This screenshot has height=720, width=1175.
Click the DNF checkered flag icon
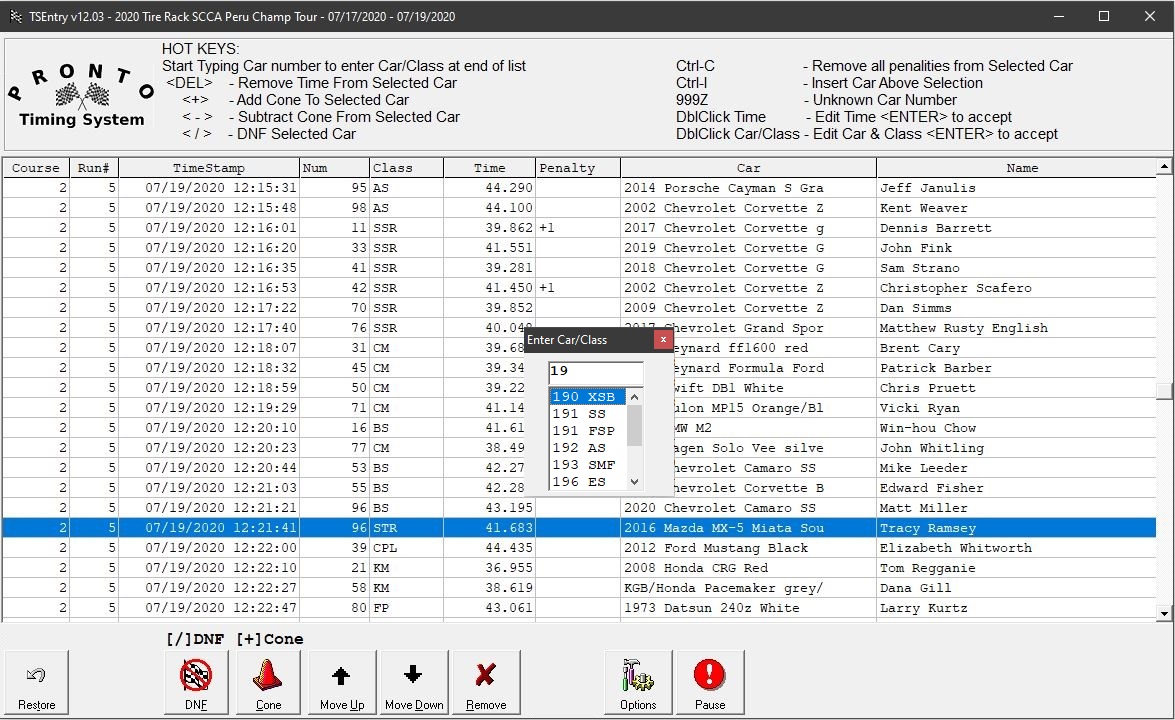pyautogui.click(x=196, y=675)
